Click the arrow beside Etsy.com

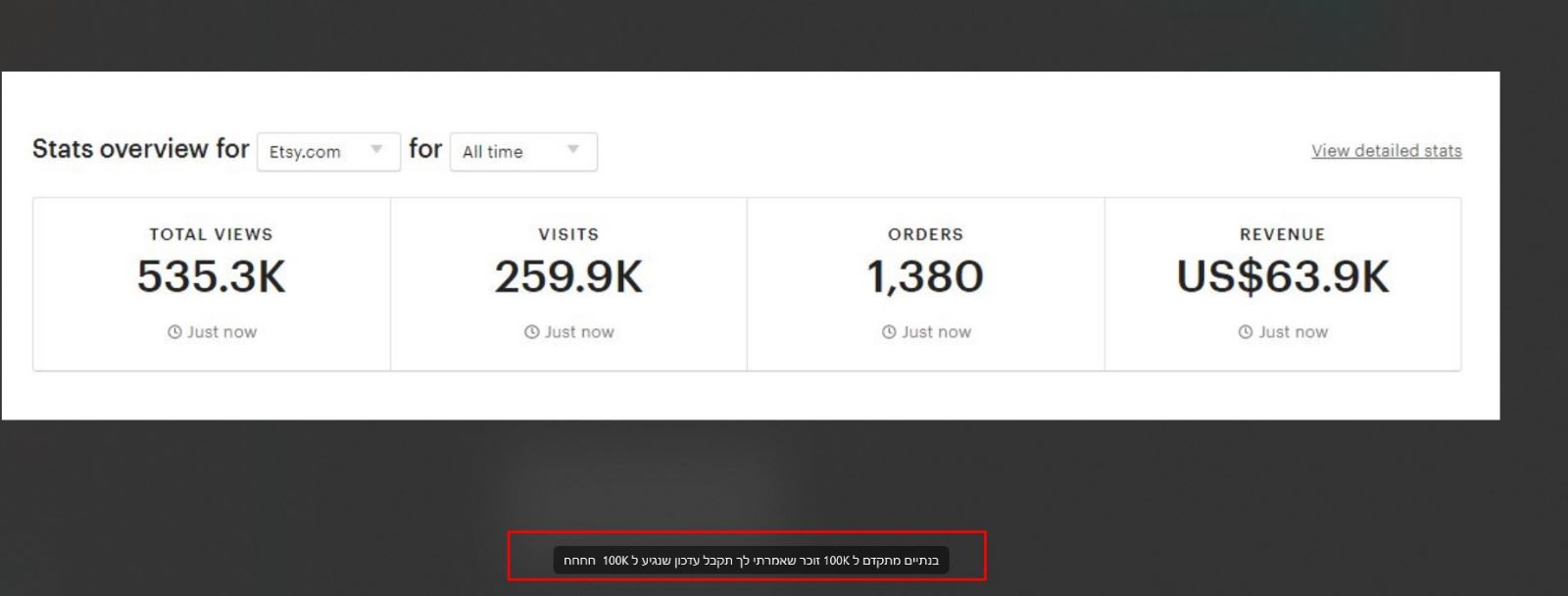point(376,150)
